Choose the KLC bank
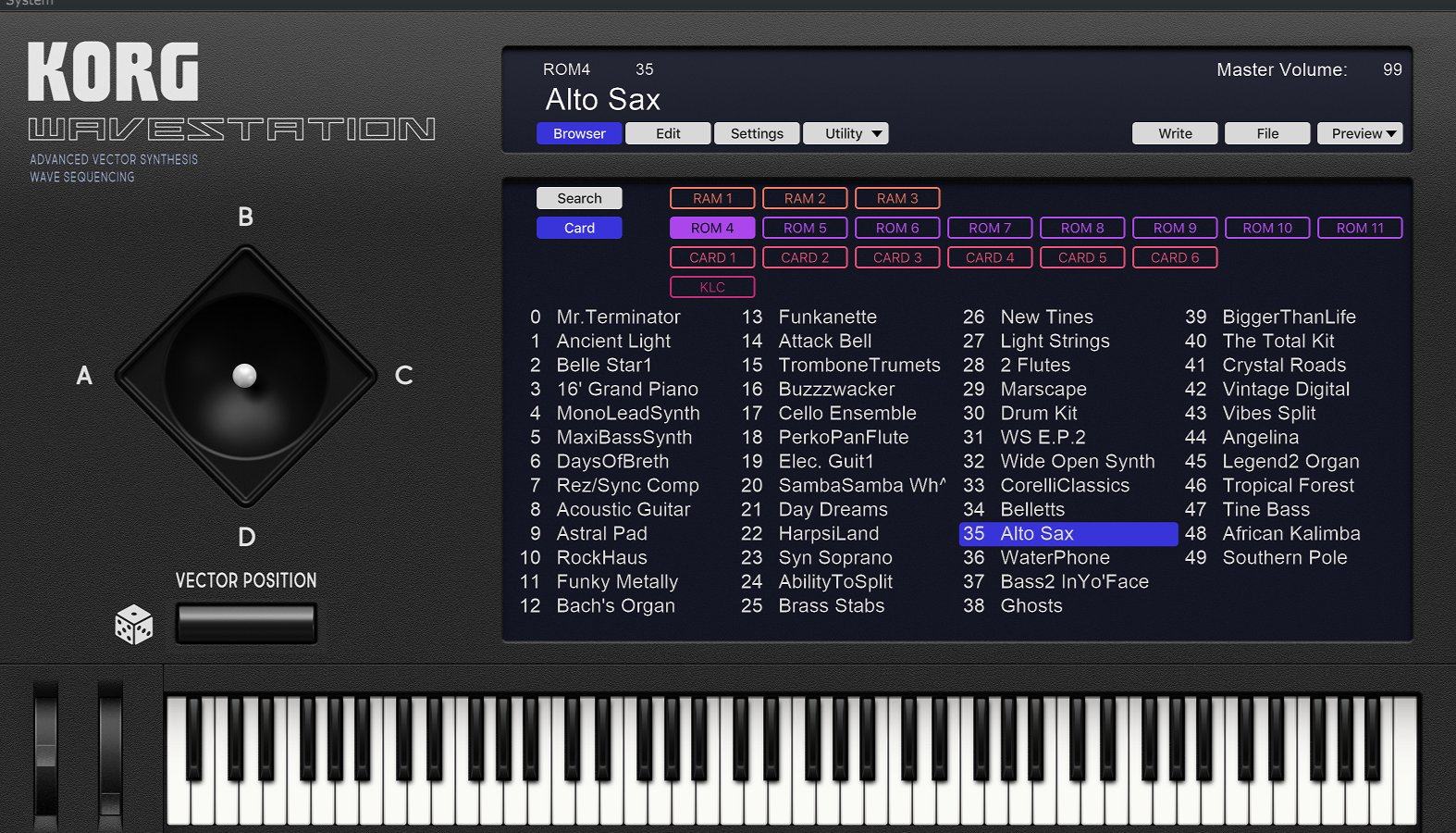The height and width of the screenshot is (833, 1456). point(712,287)
